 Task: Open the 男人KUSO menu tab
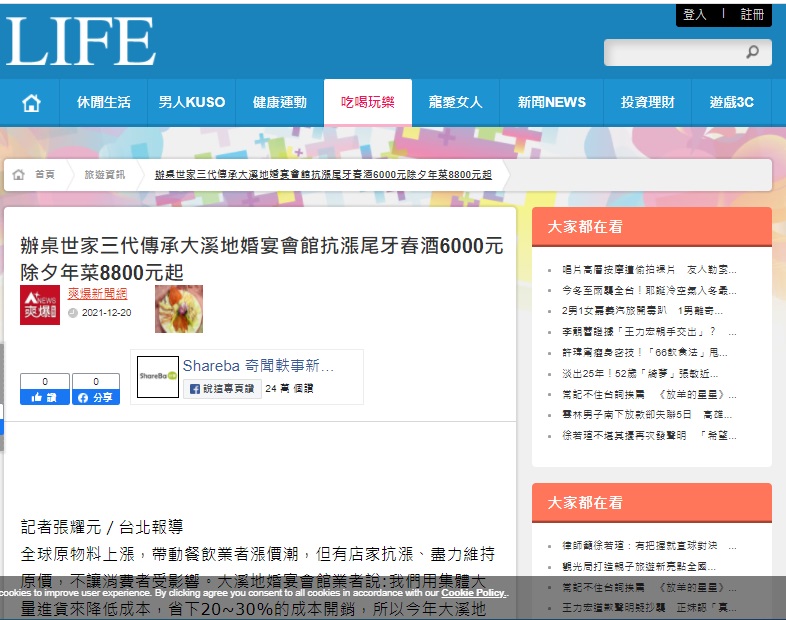click(x=192, y=102)
